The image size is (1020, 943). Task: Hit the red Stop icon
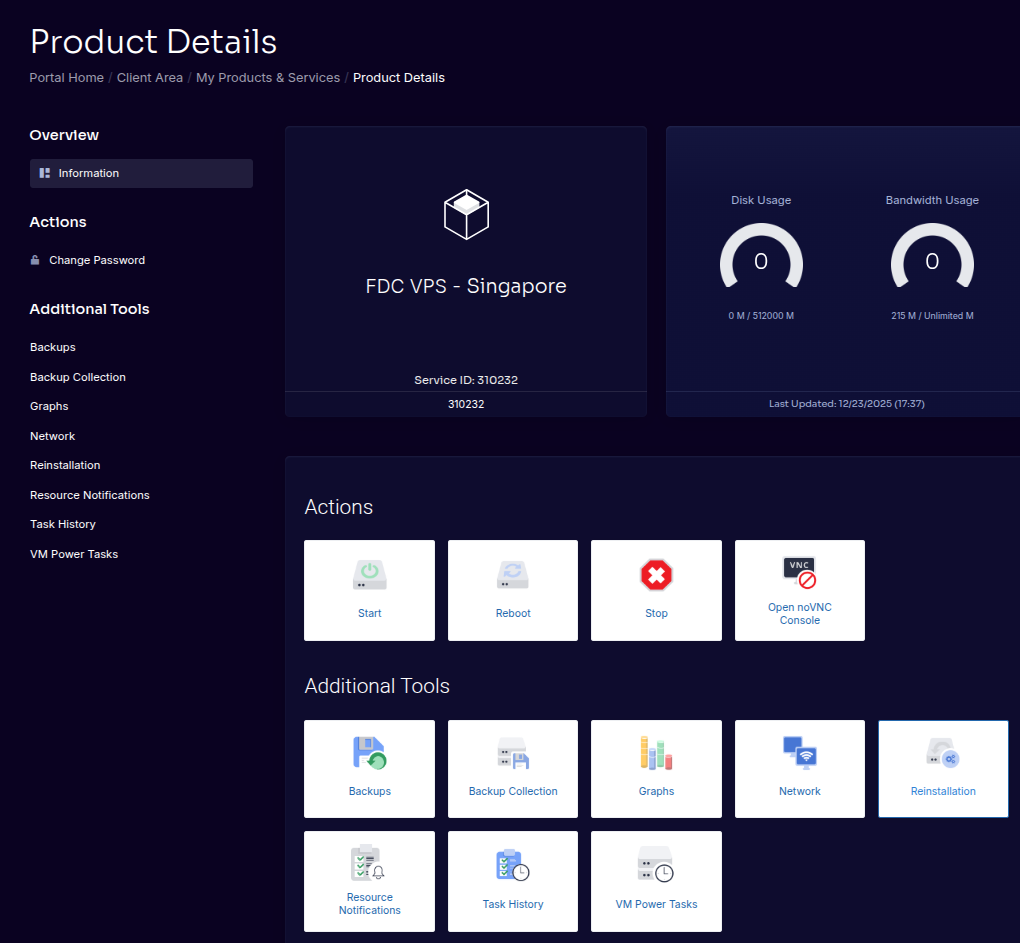[656, 575]
